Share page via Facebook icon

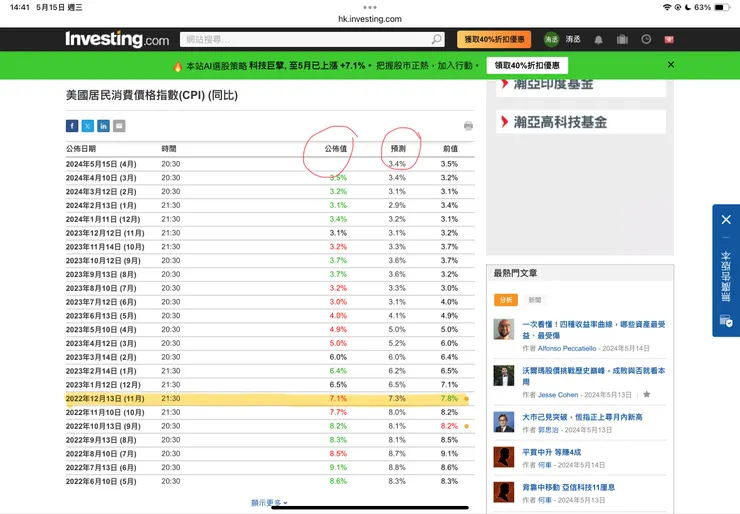coord(72,126)
